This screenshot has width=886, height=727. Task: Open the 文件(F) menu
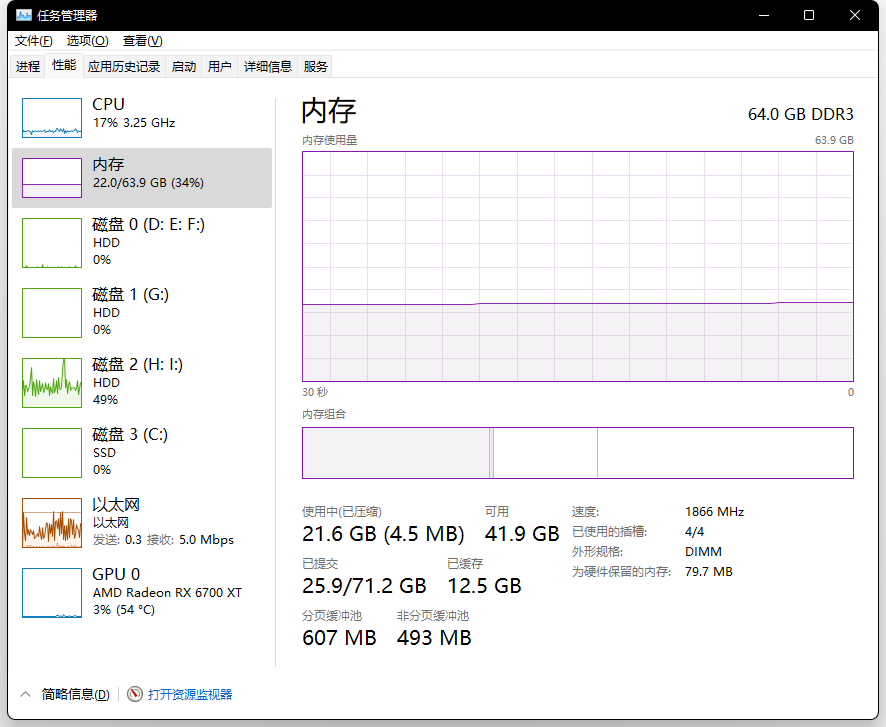33,41
